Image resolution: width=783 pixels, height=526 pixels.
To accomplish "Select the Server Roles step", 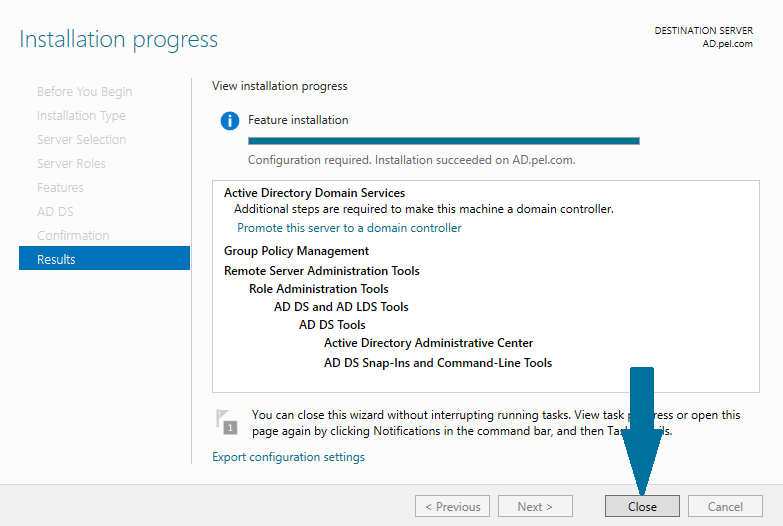I will click(x=71, y=163).
